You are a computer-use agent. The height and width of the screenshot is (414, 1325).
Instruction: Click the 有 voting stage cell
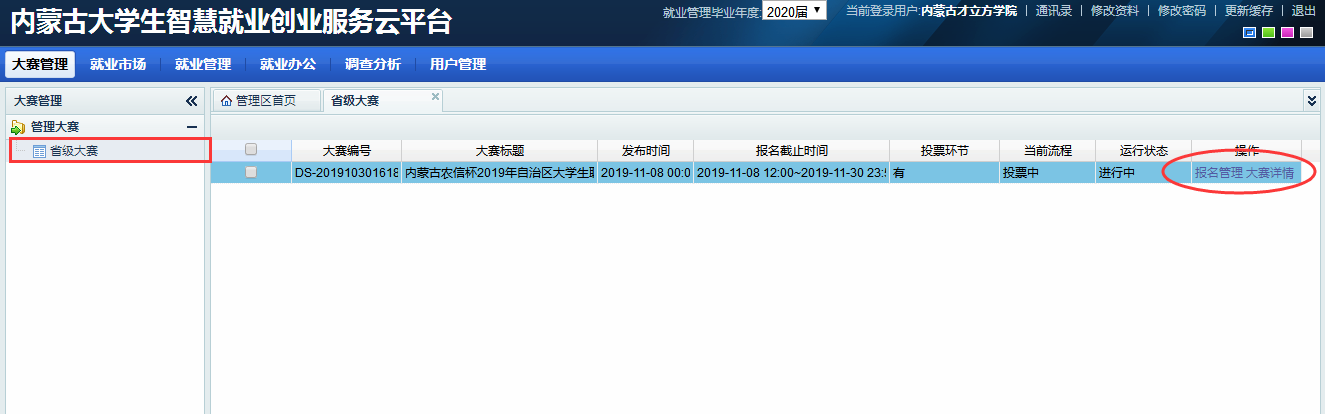coord(944,172)
